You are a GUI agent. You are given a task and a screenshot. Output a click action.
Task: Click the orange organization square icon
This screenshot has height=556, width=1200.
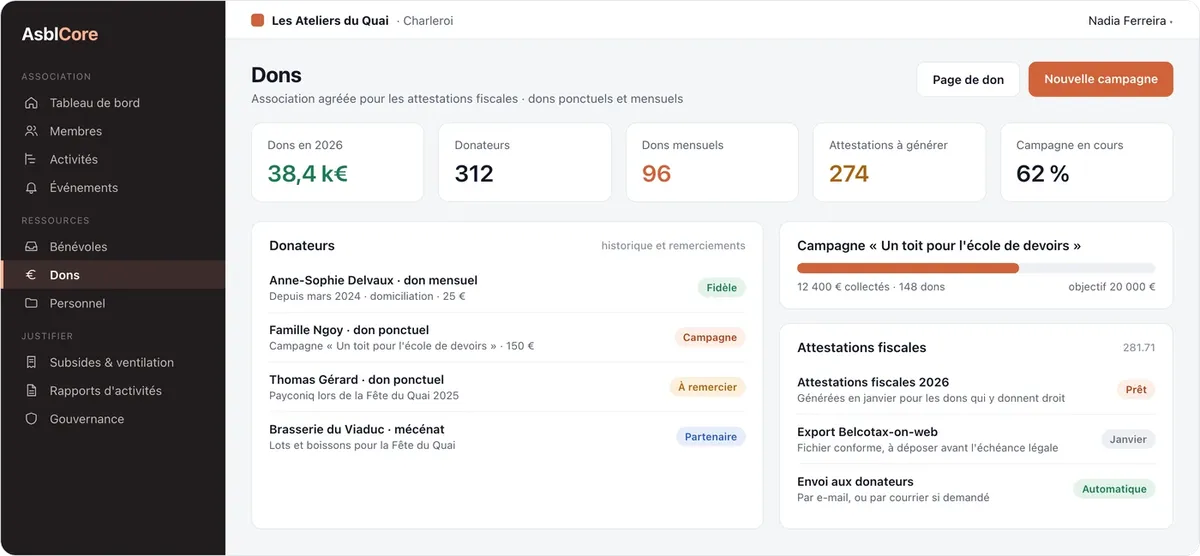[x=258, y=20]
